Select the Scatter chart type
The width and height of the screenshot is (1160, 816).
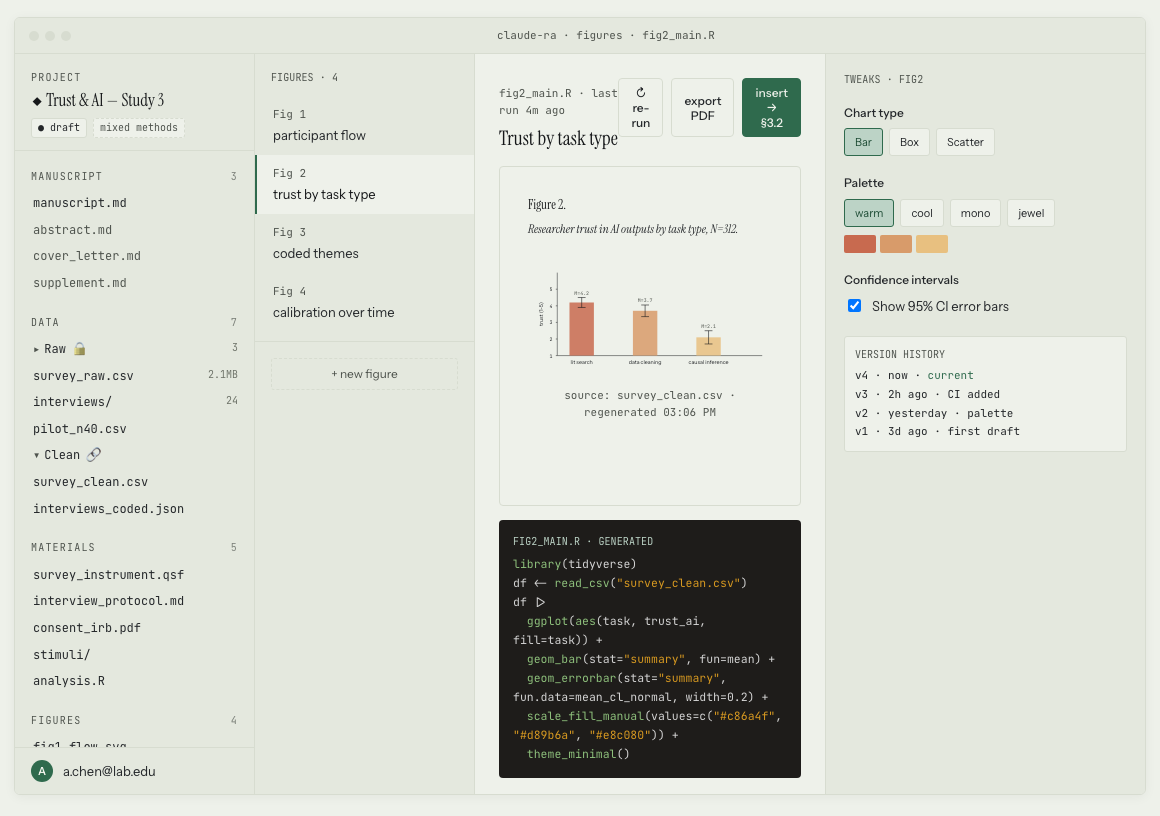pos(964,142)
